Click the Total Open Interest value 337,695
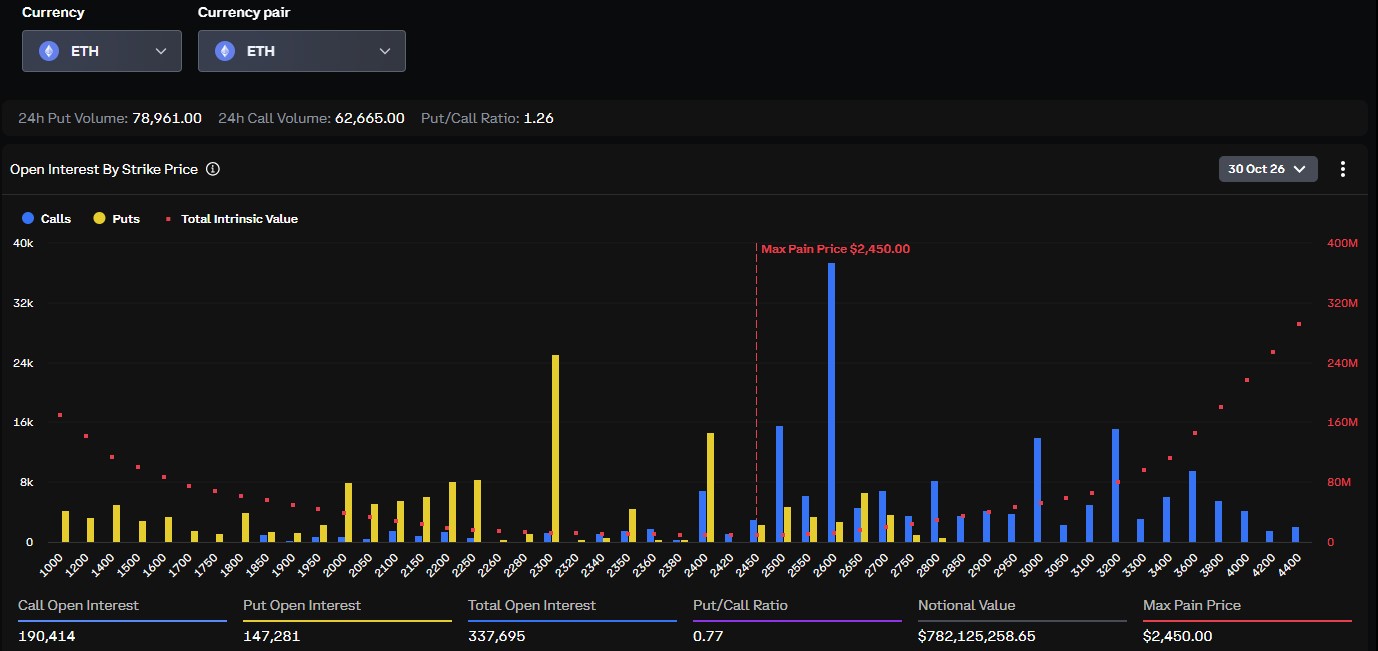 point(497,636)
